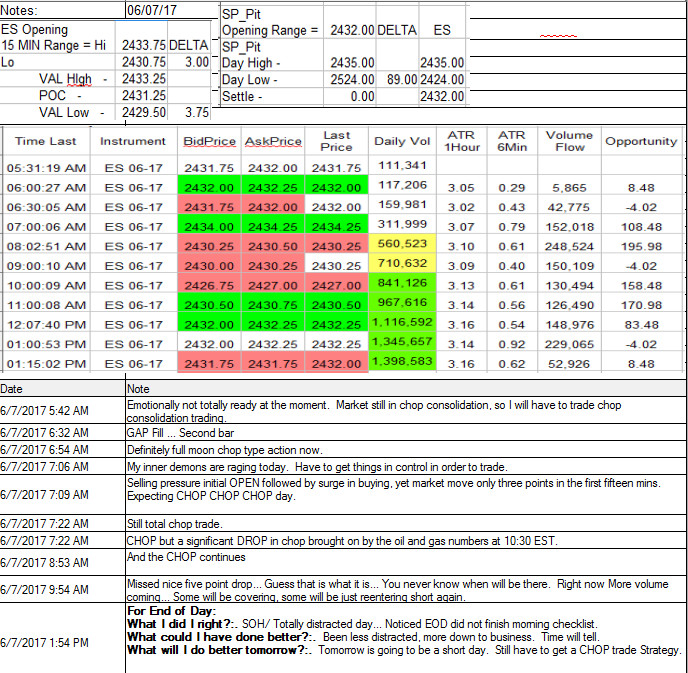Click the ES Settle value 2432.00
688x673 pixels.
pos(442,96)
